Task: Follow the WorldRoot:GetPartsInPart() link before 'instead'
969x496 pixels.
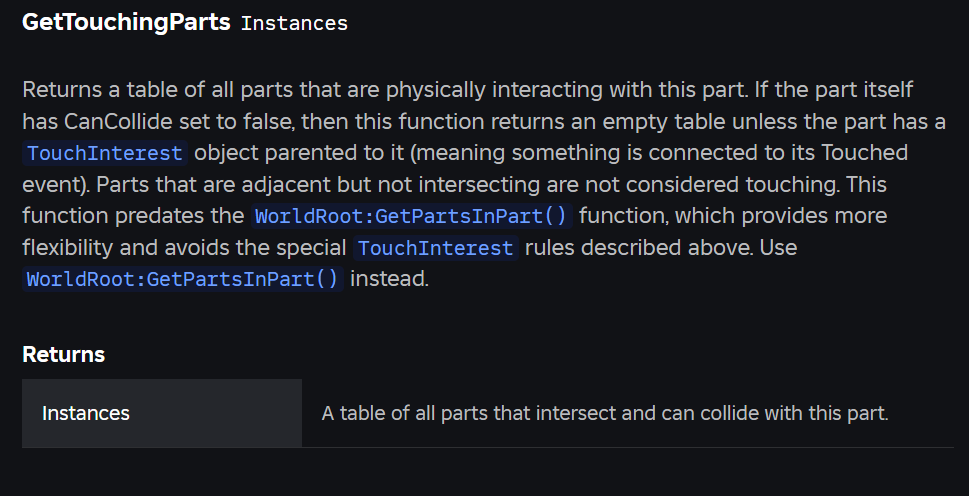Action: pyautogui.click(x=183, y=279)
